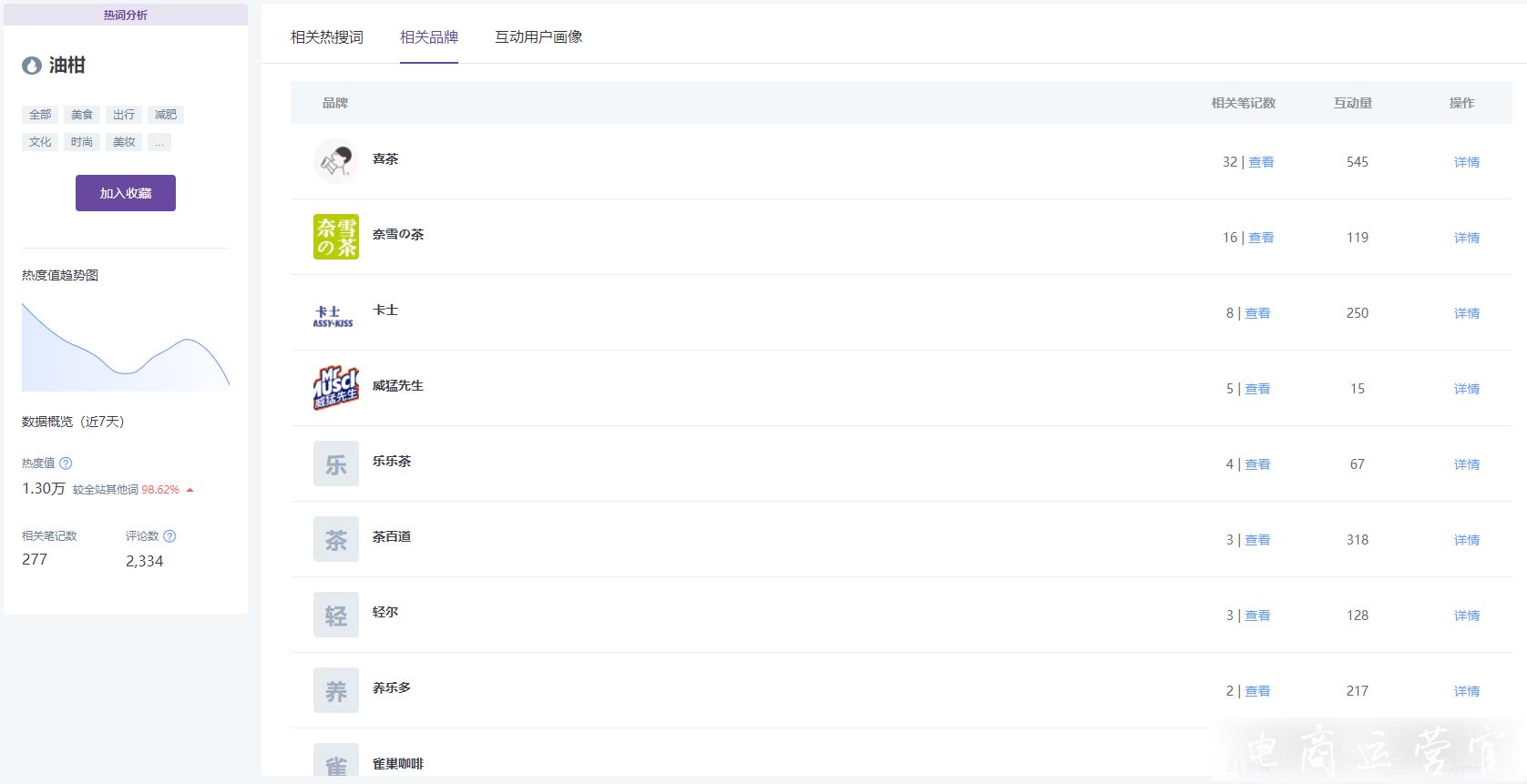Image resolution: width=1527 pixels, height=784 pixels.
Task: Click the 喜茶 brand logo
Action: click(x=336, y=161)
